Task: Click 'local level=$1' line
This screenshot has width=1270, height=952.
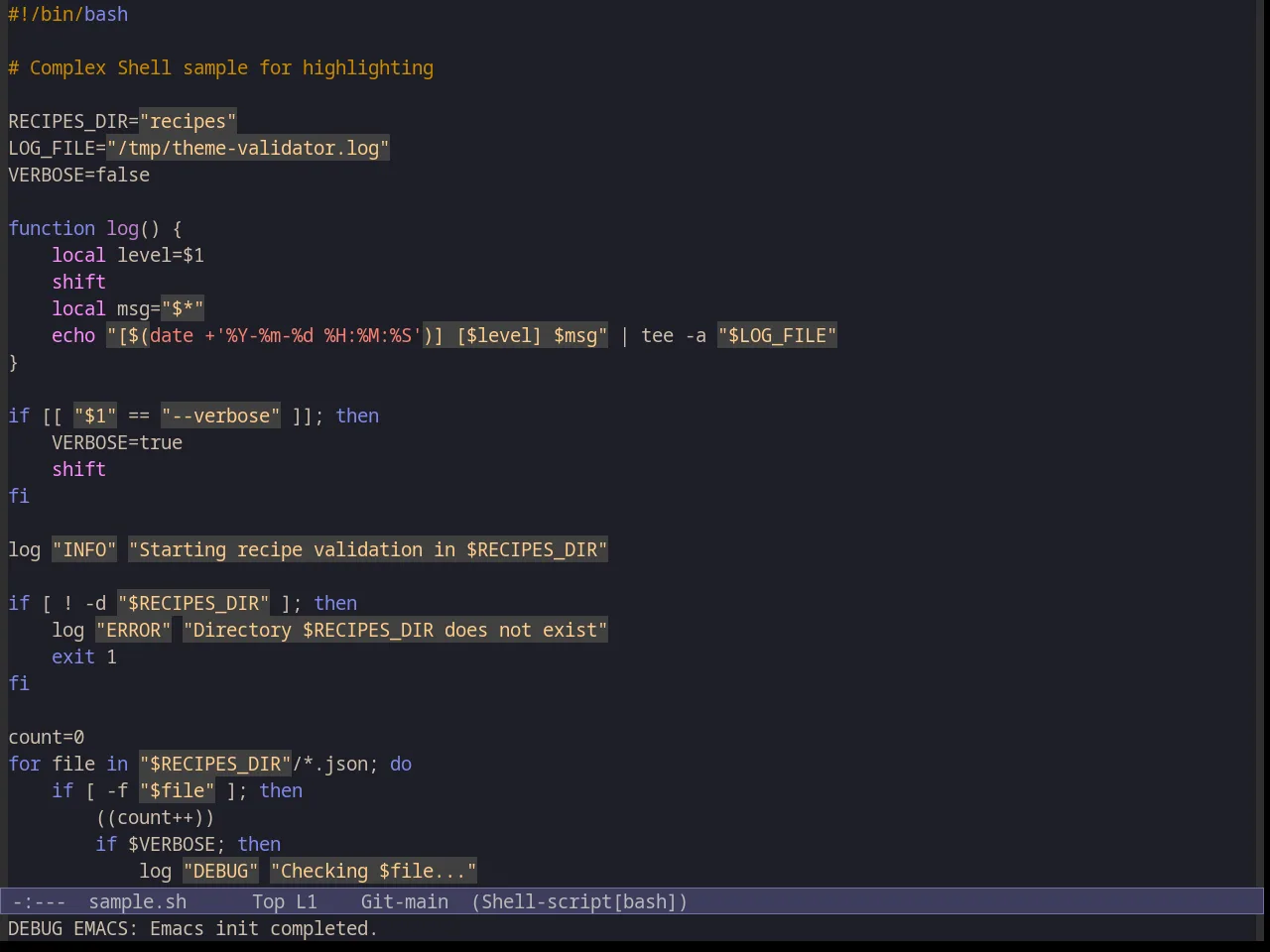Action: pyautogui.click(x=128, y=255)
